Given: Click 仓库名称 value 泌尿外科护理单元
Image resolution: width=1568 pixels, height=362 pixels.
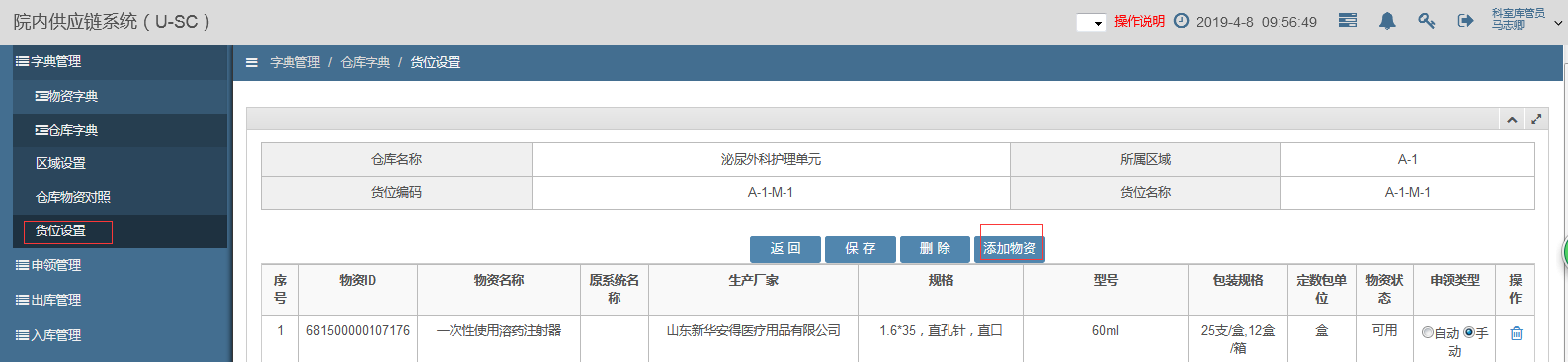Looking at the screenshot, I should pos(771,159).
